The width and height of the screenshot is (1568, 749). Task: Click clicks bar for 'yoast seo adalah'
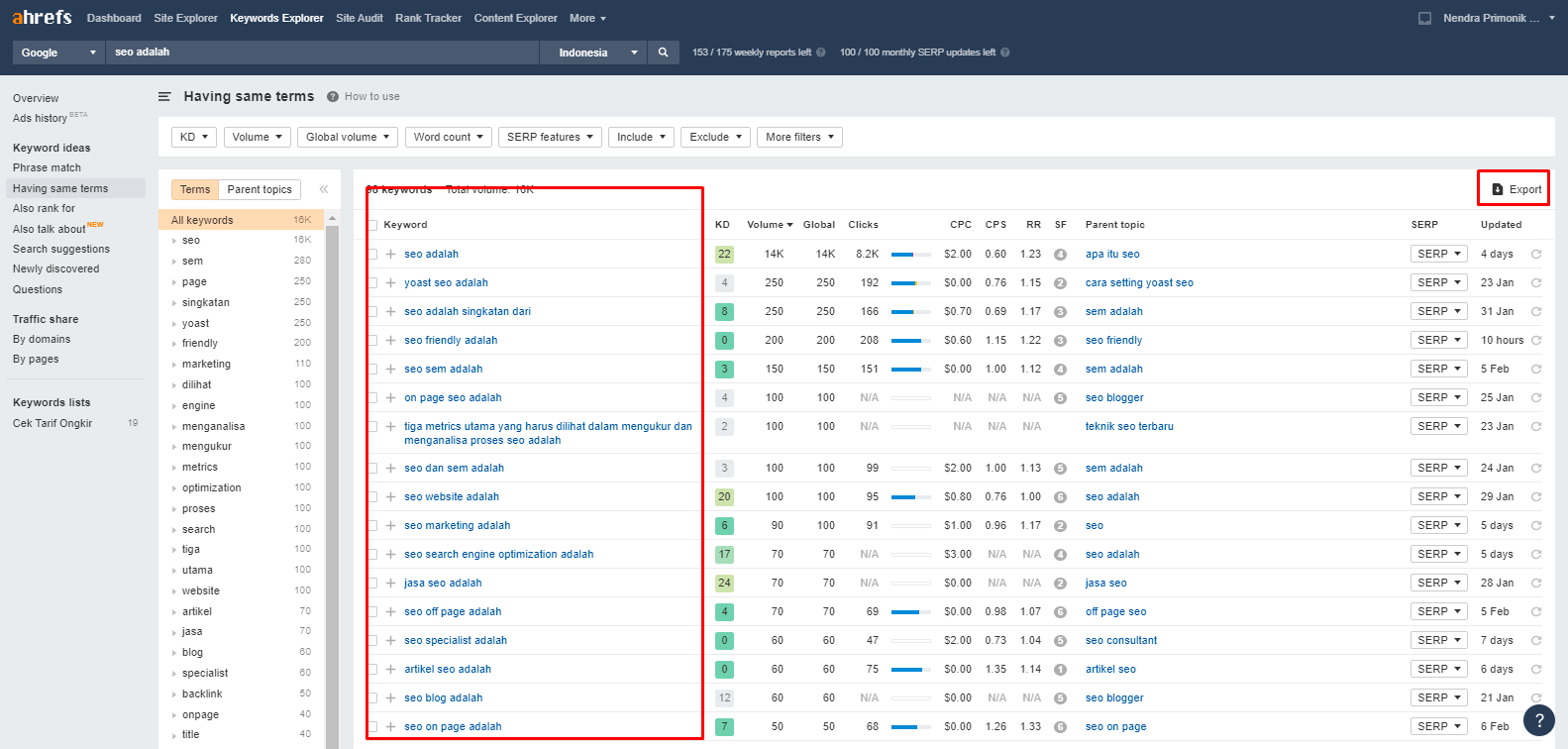tap(910, 283)
